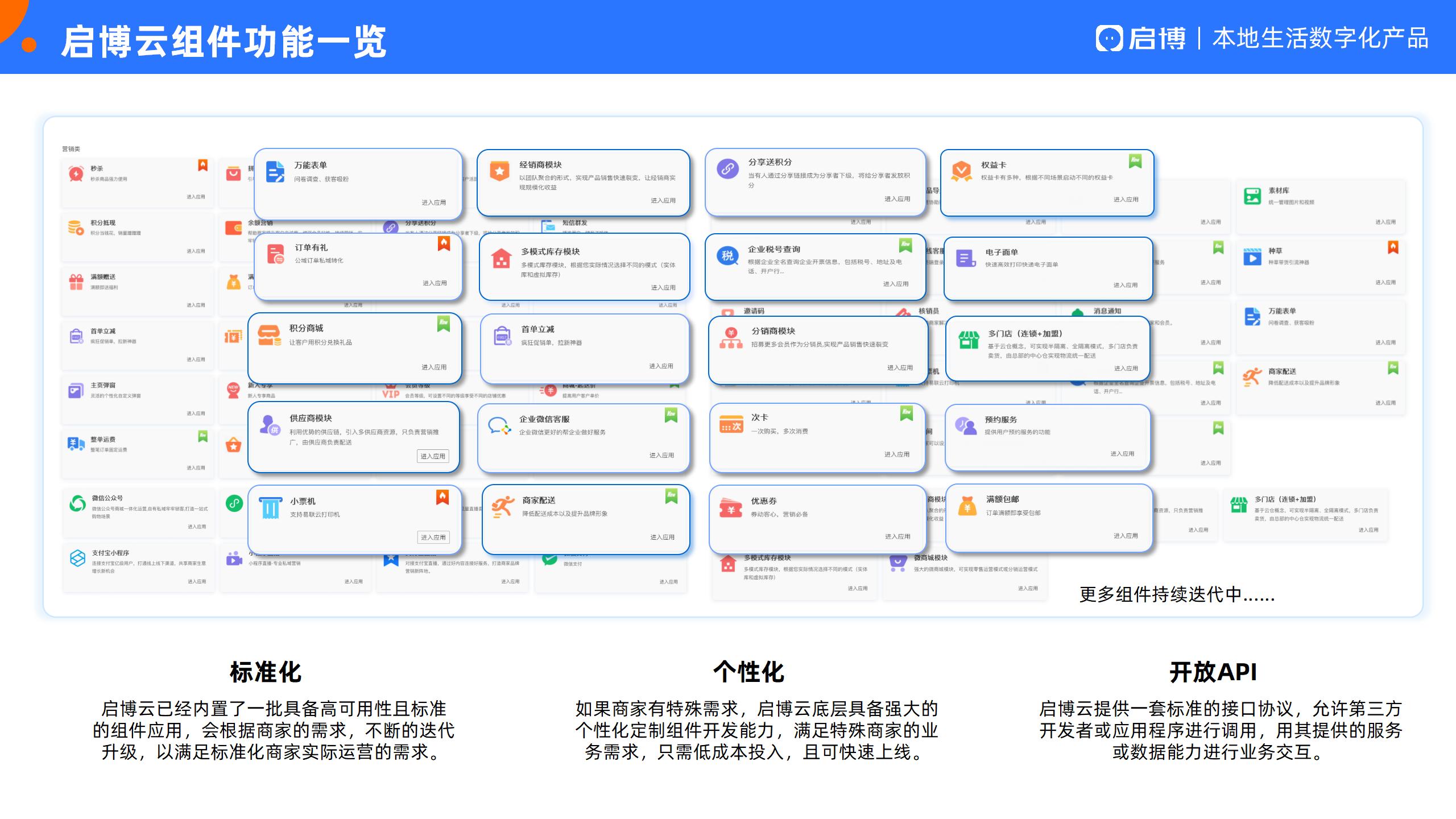Open 进入应用 link in 优惠券 card

coord(897,536)
